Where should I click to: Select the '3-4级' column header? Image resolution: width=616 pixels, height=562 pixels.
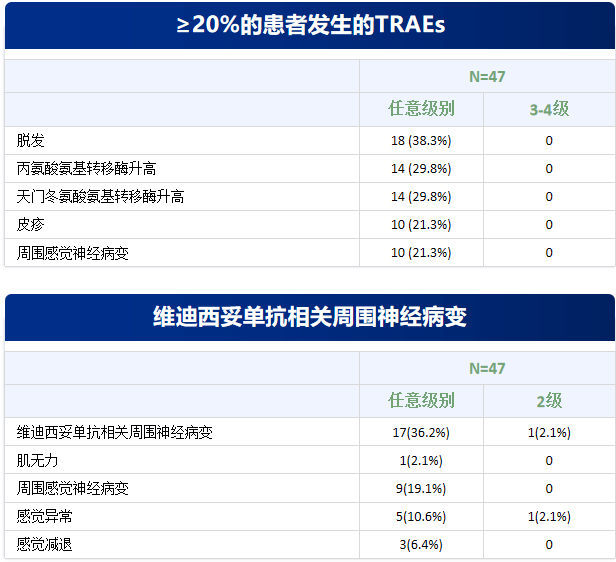[549, 109]
